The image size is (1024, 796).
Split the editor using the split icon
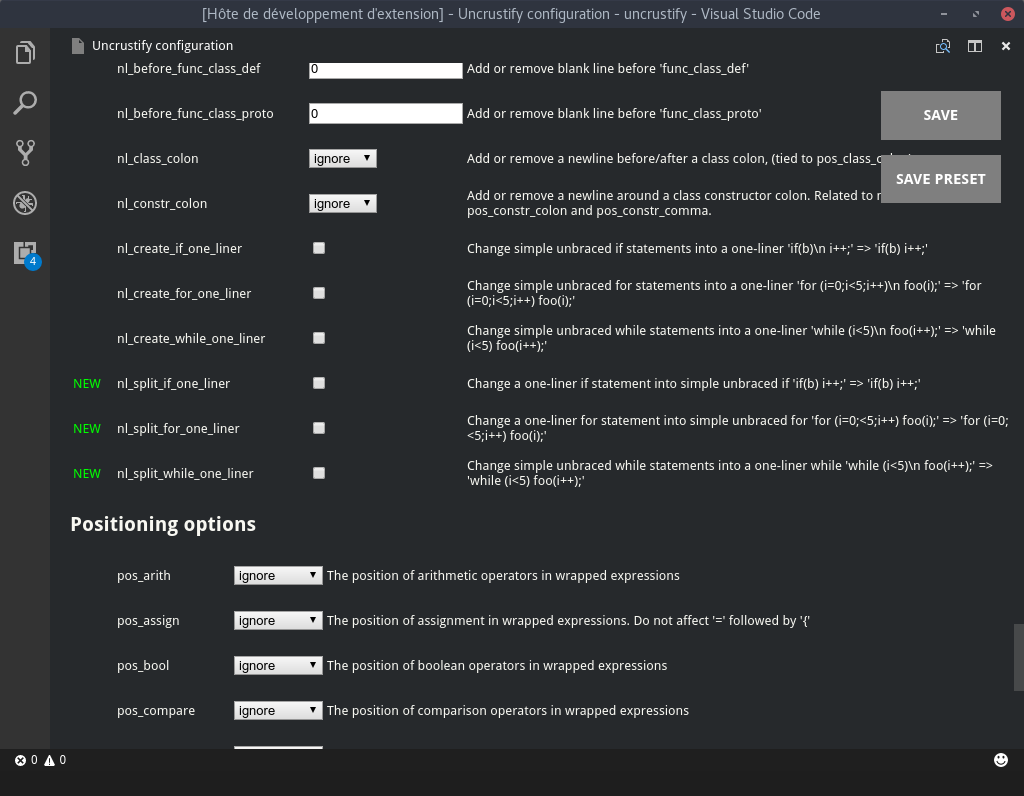pos(974,46)
